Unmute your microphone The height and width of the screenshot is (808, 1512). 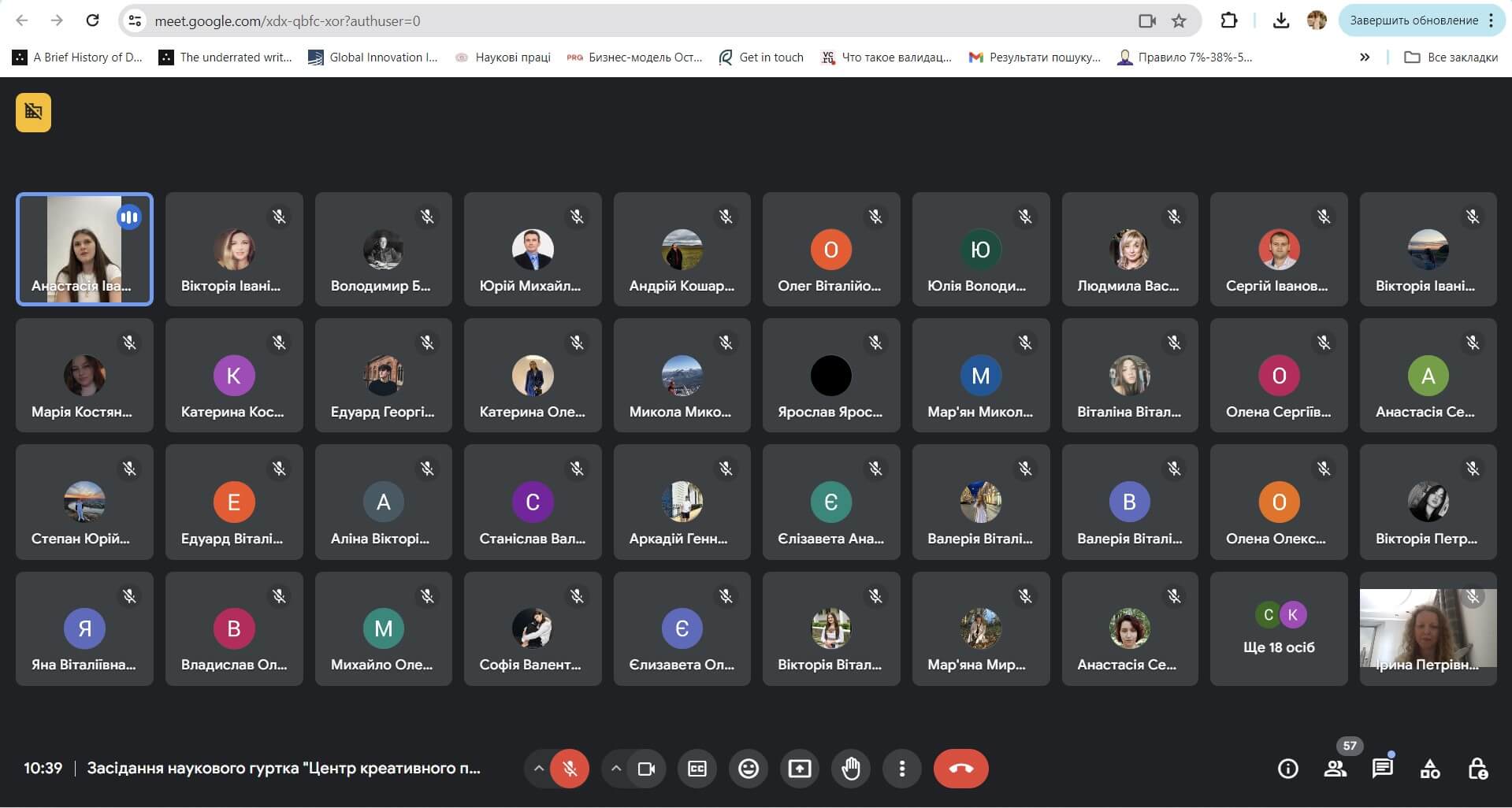570,769
